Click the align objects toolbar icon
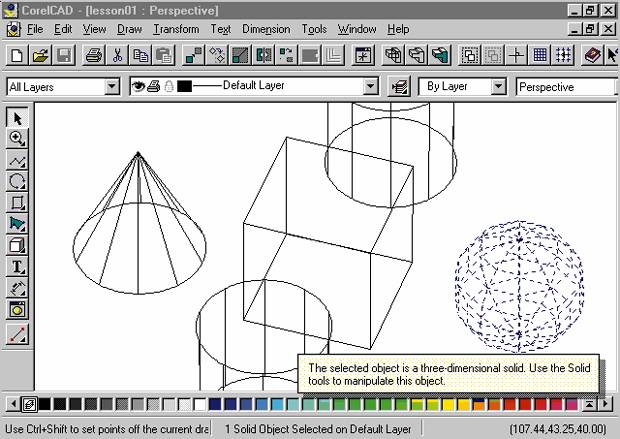Viewport: 620px width, 439px height. [287, 55]
